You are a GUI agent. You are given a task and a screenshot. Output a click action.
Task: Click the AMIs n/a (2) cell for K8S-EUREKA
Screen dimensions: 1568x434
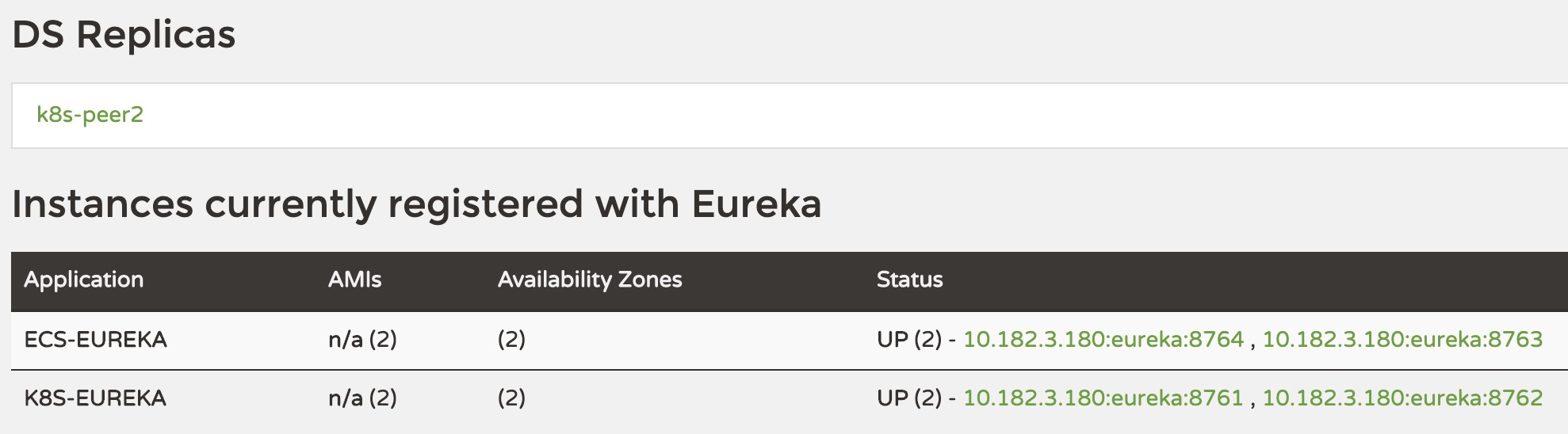click(362, 398)
